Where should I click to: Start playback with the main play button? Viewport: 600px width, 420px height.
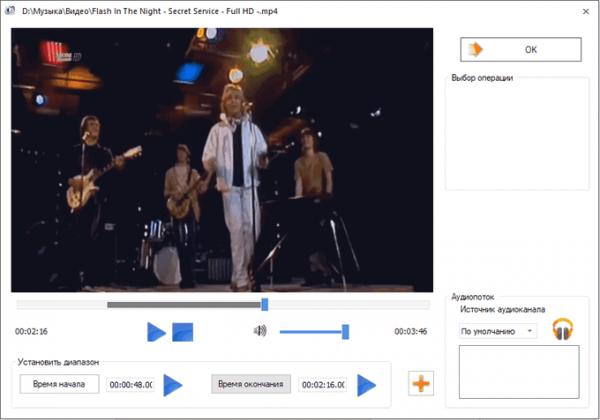157,332
